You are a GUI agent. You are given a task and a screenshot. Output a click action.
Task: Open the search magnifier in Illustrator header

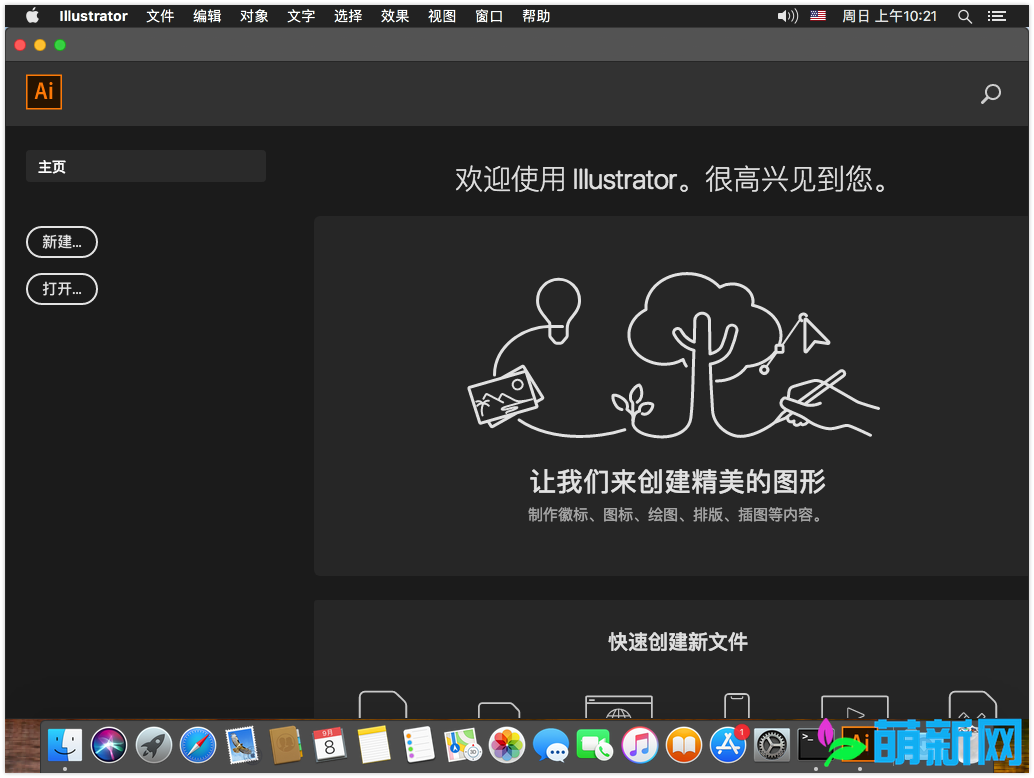(x=990, y=94)
